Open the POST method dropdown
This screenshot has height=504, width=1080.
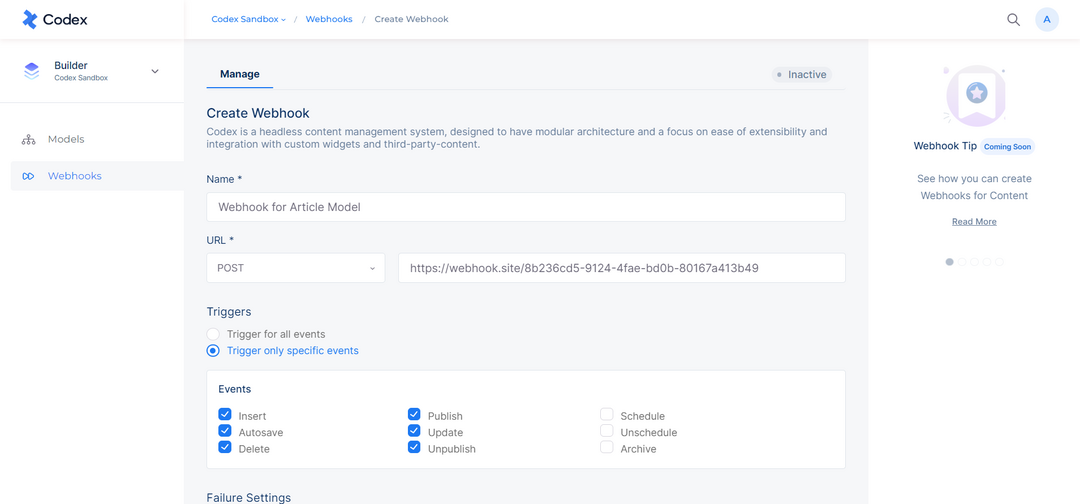(x=295, y=268)
